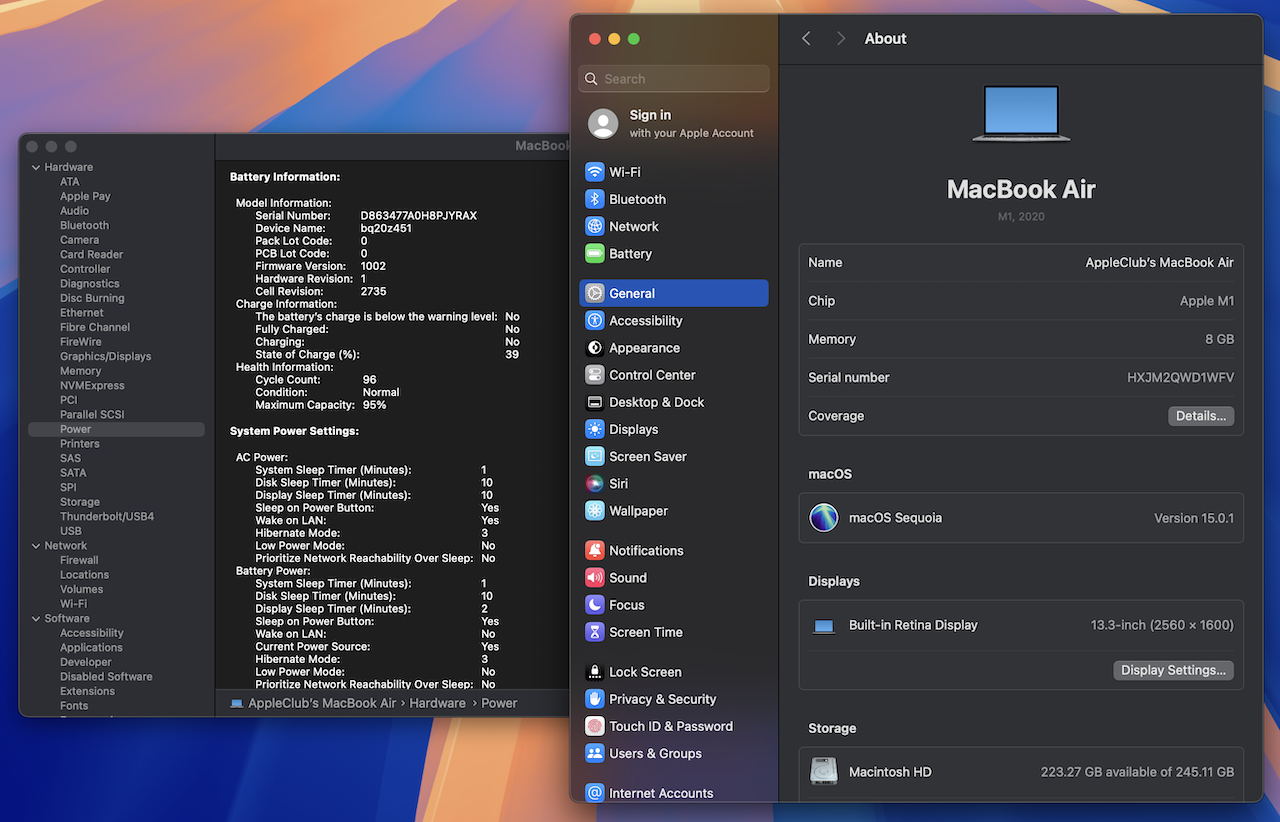Open the Focus moon icon
The width and height of the screenshot is (1280, 822).
click(x=595, y=604)
